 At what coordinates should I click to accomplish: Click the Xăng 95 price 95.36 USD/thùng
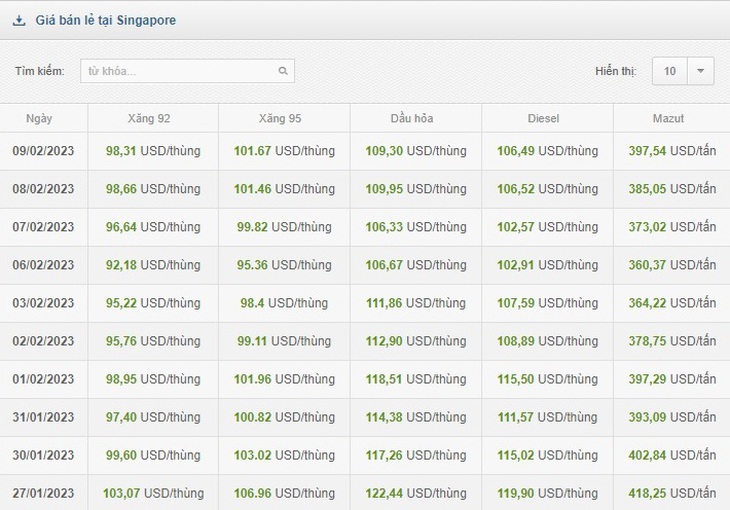click(284, 265)
